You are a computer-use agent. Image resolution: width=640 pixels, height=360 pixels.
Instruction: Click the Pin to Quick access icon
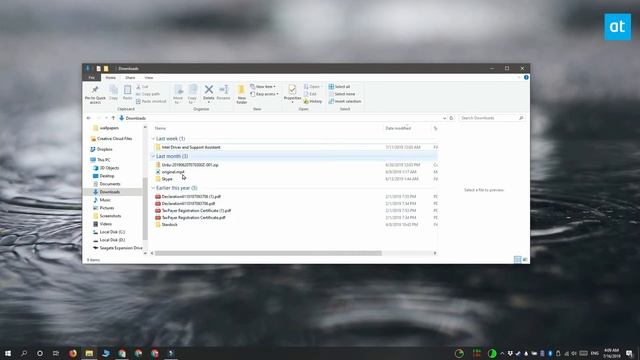point(95,90)
